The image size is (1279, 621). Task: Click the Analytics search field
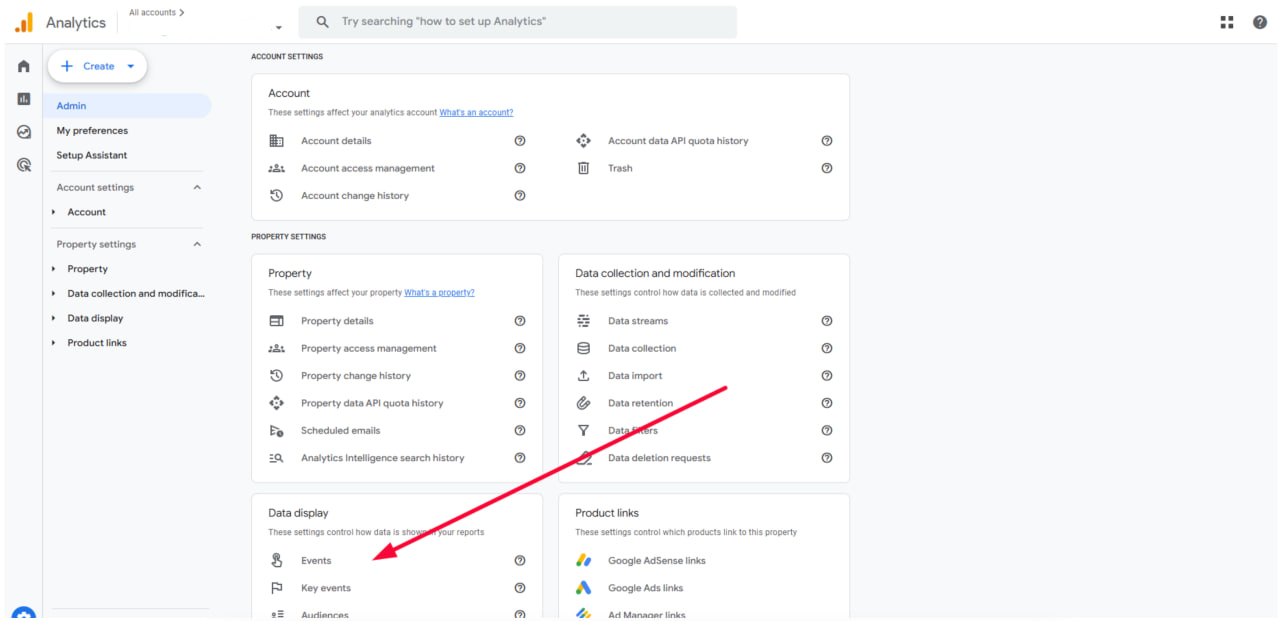[x=519, y=22]
